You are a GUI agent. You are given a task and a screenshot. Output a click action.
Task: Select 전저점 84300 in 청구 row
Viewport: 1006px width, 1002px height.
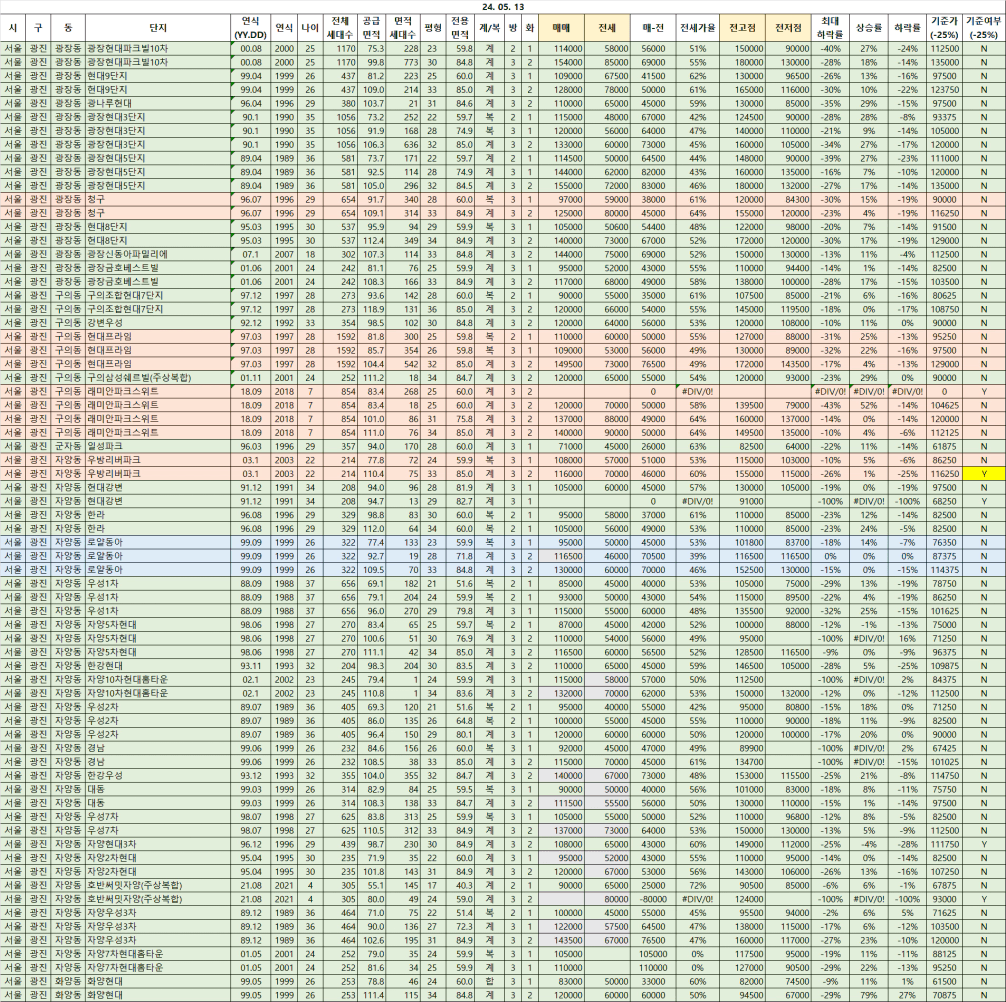click(788, 200)
